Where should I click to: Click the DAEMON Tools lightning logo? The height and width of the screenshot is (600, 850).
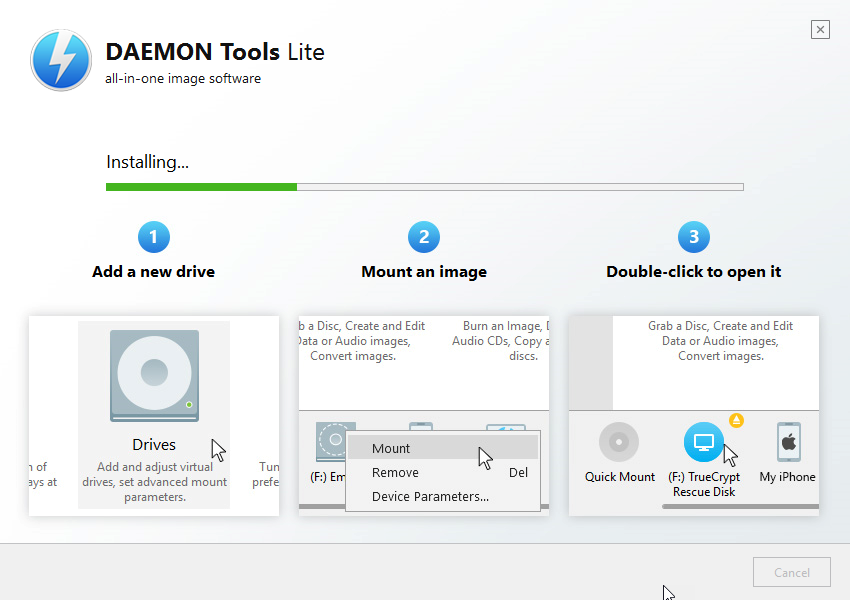click(x=61, y=60)
